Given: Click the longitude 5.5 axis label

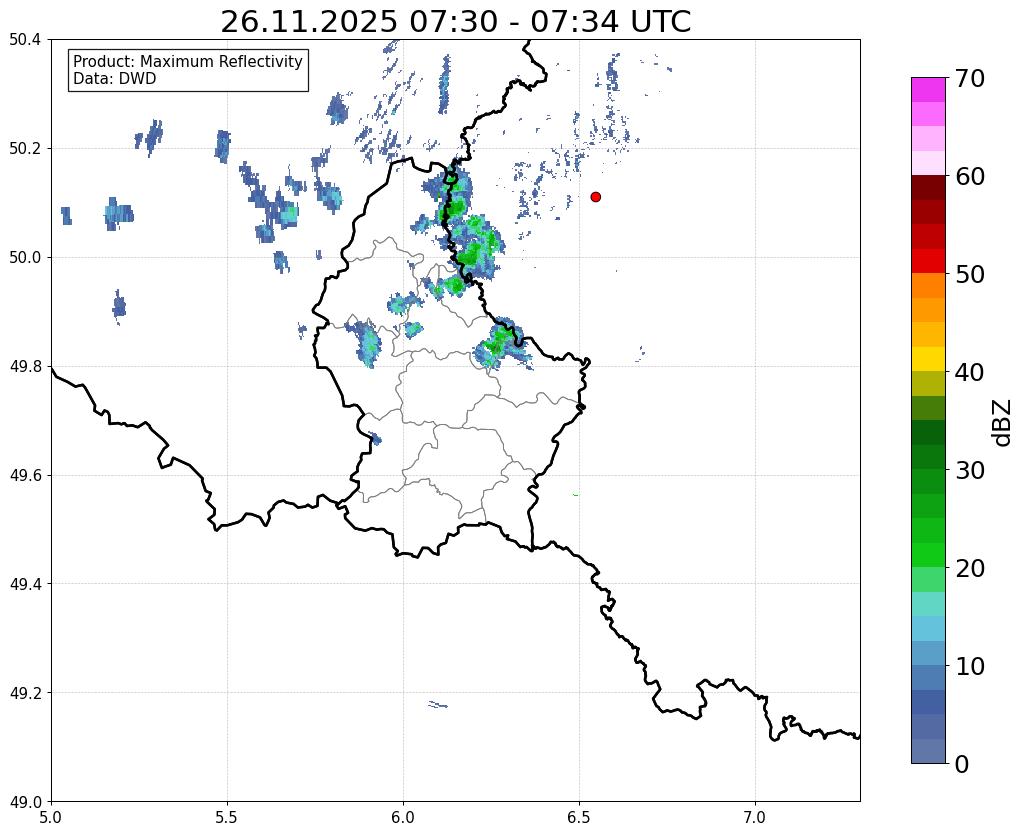Looking at the screenshot, I should click(x=227, y=817).
